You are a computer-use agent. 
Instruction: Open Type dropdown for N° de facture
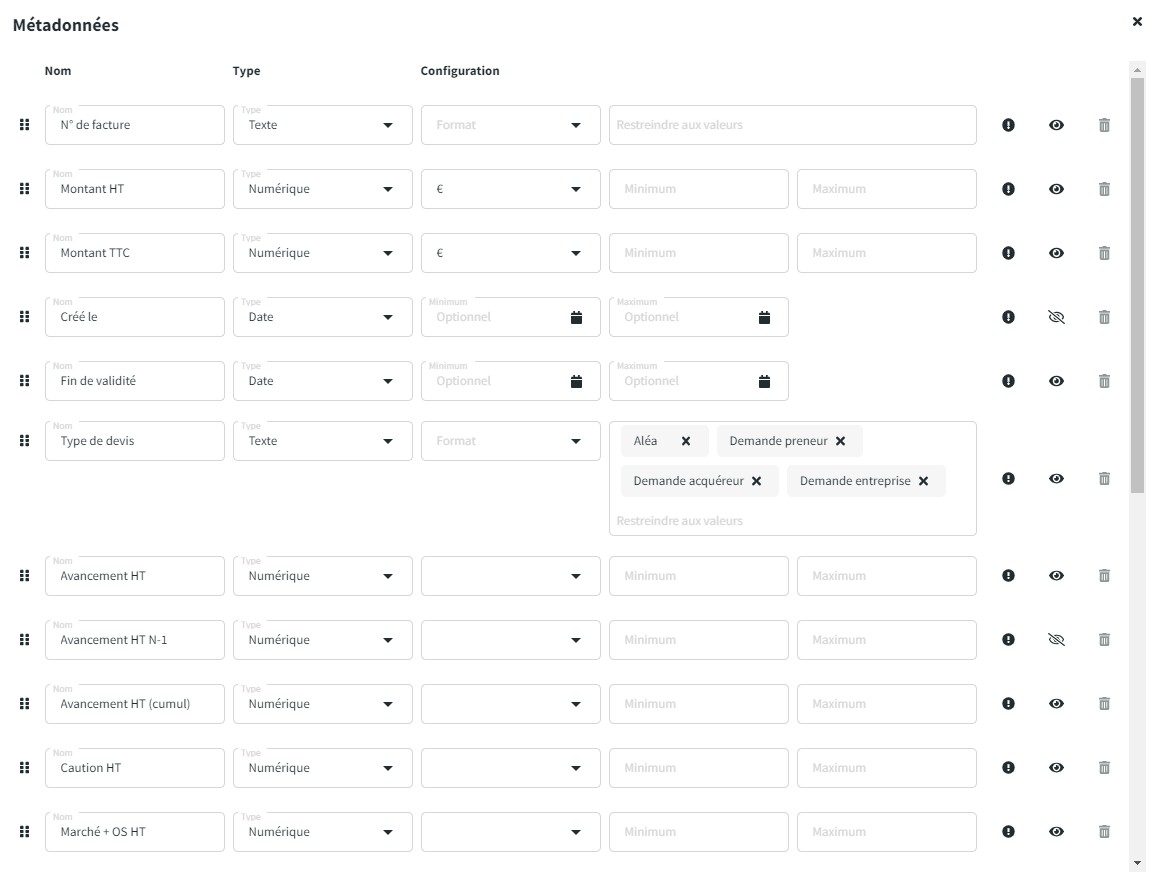(388, 125)
